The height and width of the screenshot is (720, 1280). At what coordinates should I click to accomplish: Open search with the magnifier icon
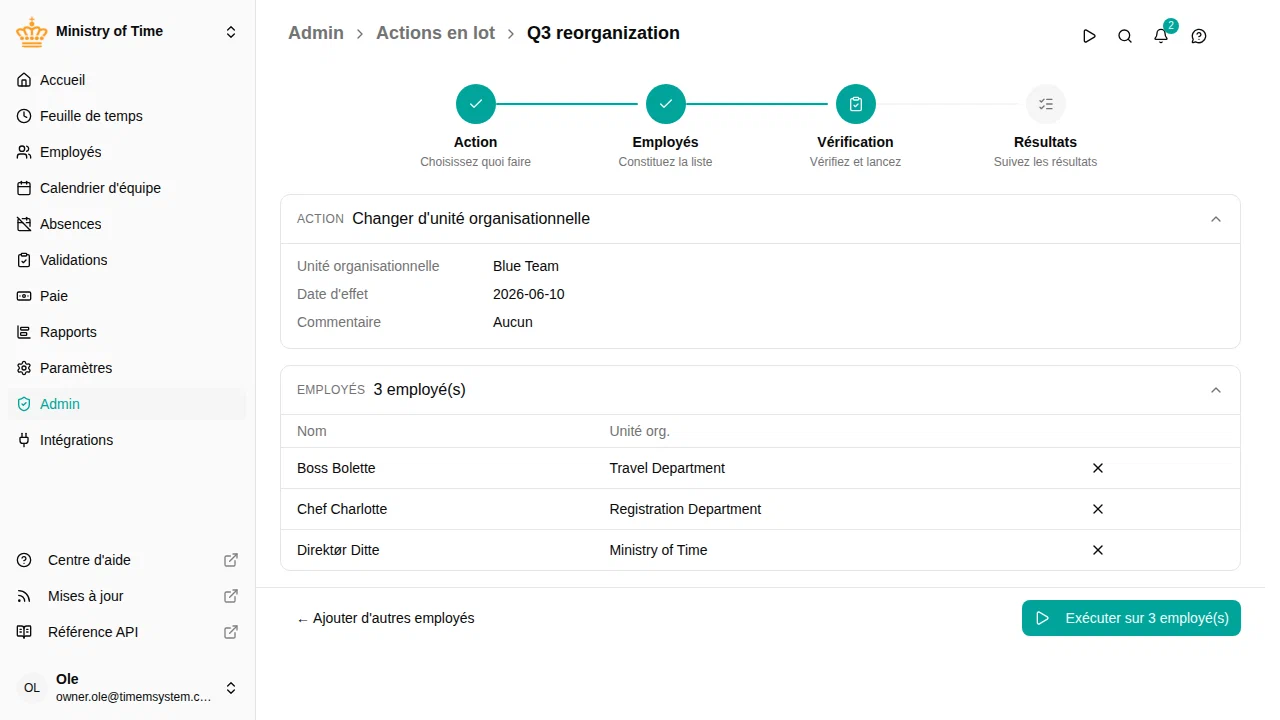click(x=1125, y=36)
